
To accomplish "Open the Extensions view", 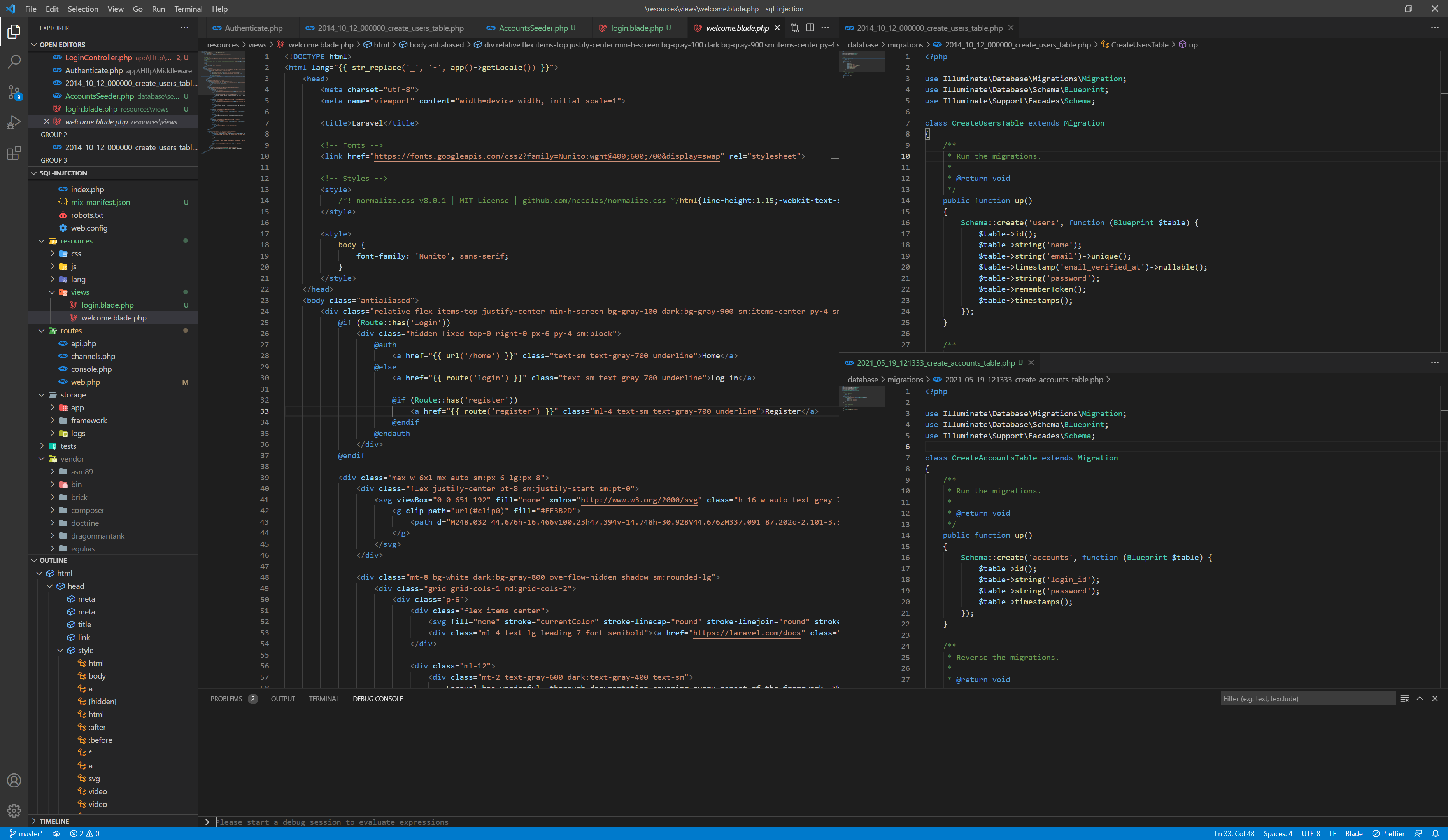I will [x=14, y=153].
